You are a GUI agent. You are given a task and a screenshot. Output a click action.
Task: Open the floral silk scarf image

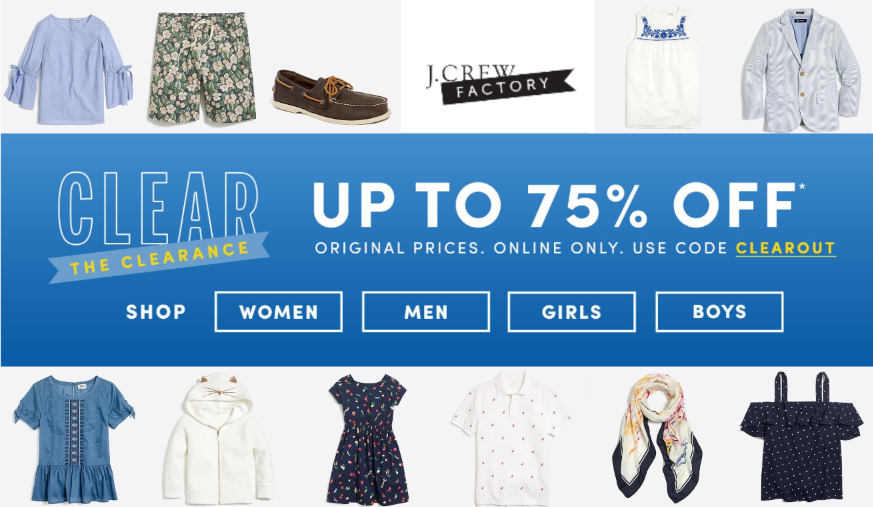click(657, 437)
